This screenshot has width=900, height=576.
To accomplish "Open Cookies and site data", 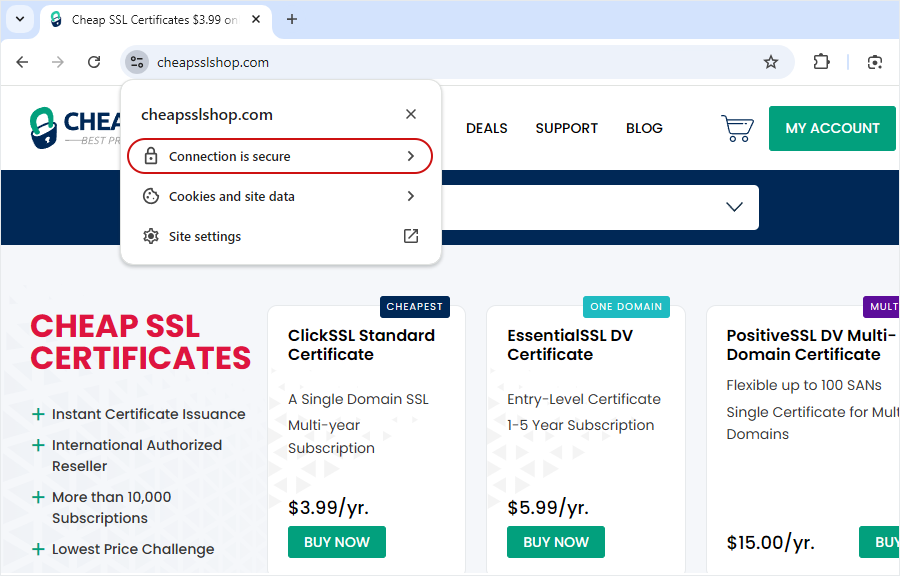I will (280, 196).
